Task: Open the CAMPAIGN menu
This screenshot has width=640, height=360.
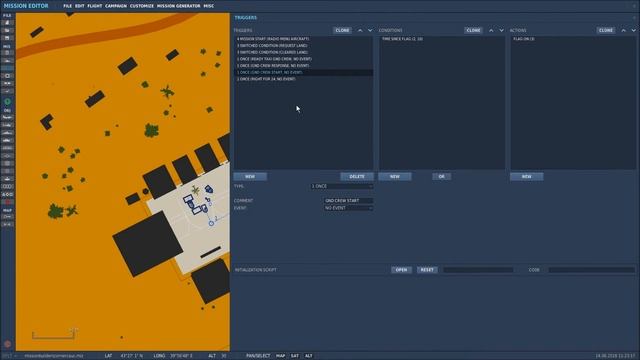Action: click(116, 6)
